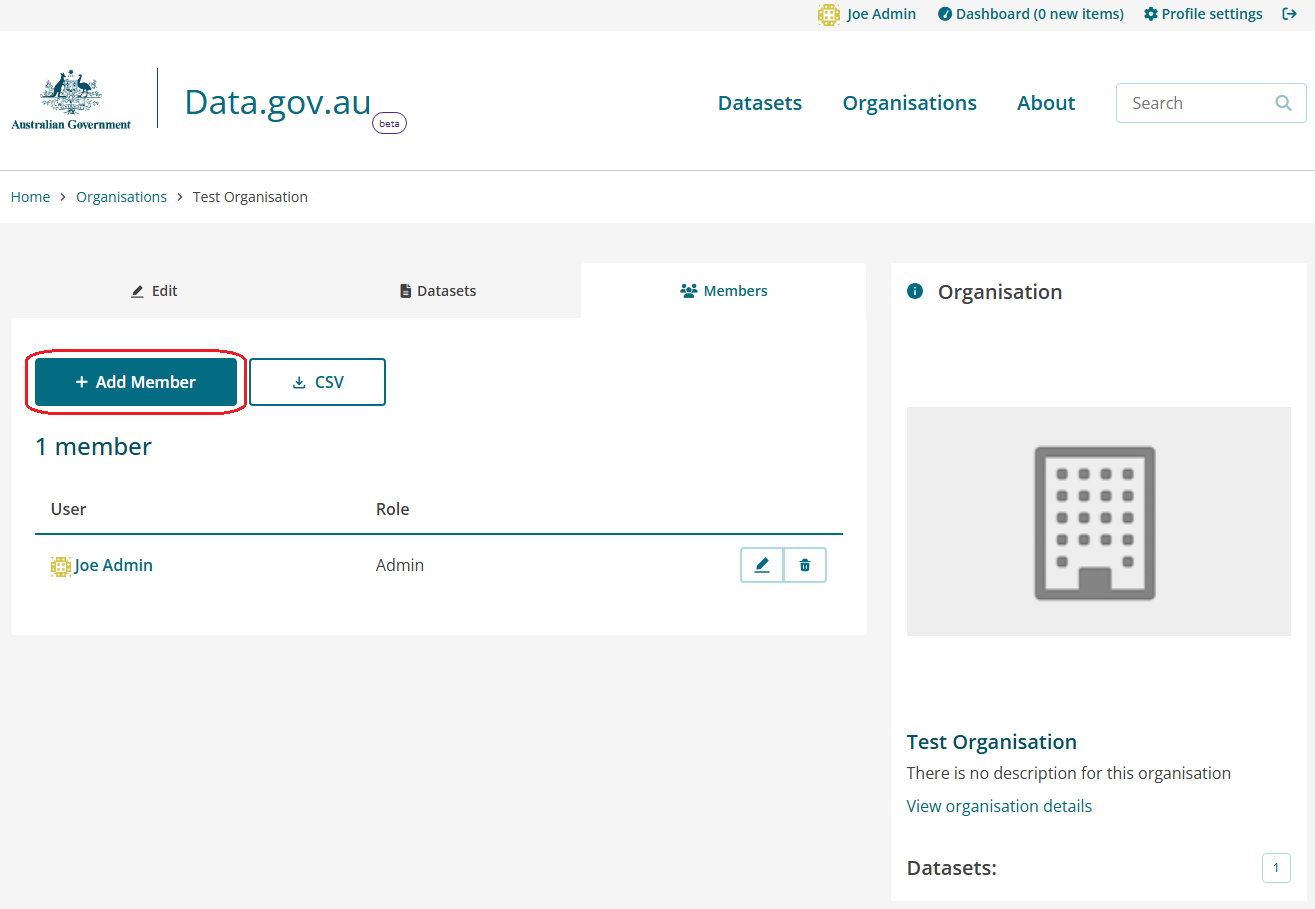Viewport: 1315px width, 909px height.
Task: Click Joe Admin's avatar in the members table
Action: 61,566
